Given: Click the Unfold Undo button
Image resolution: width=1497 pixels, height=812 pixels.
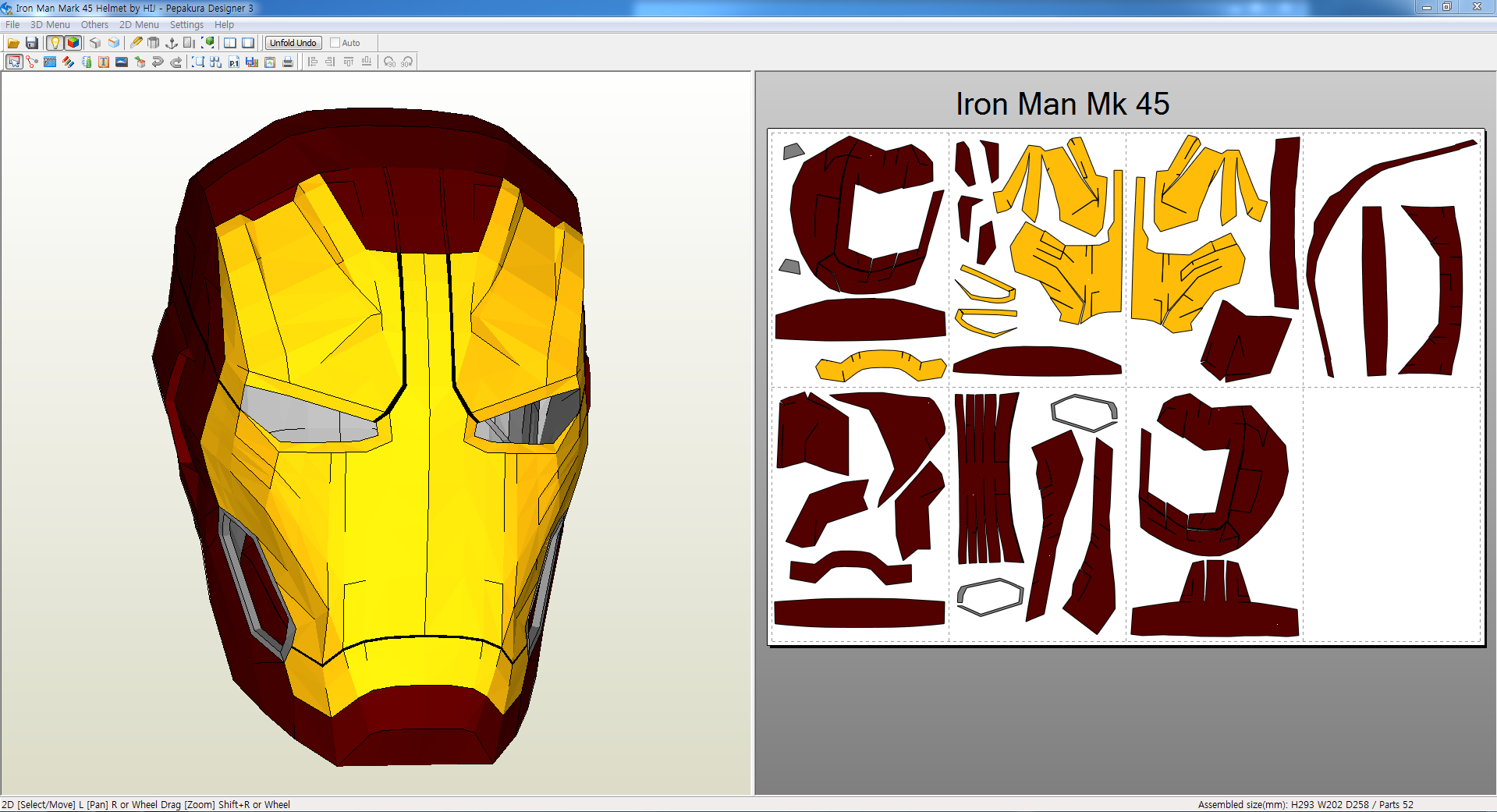Looking at the screenshot, I should [x=293, y=43].
